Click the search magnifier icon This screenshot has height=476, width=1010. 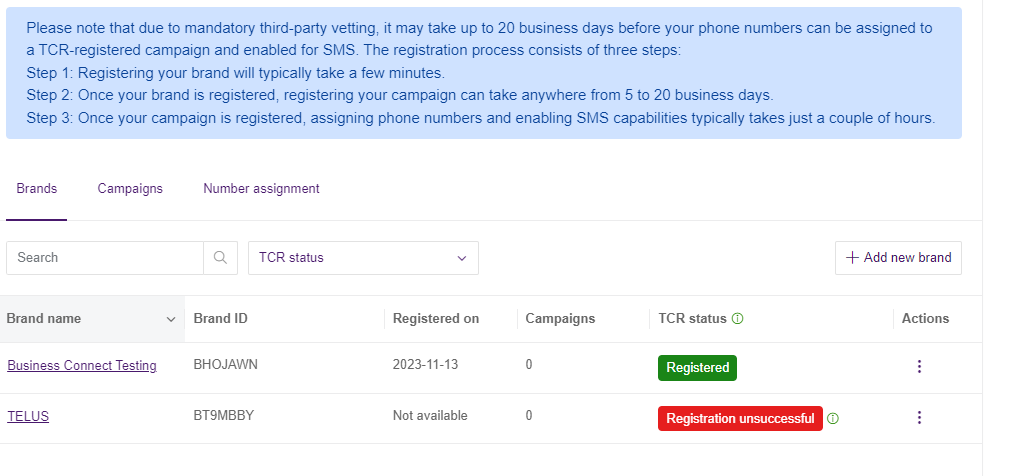220,258
